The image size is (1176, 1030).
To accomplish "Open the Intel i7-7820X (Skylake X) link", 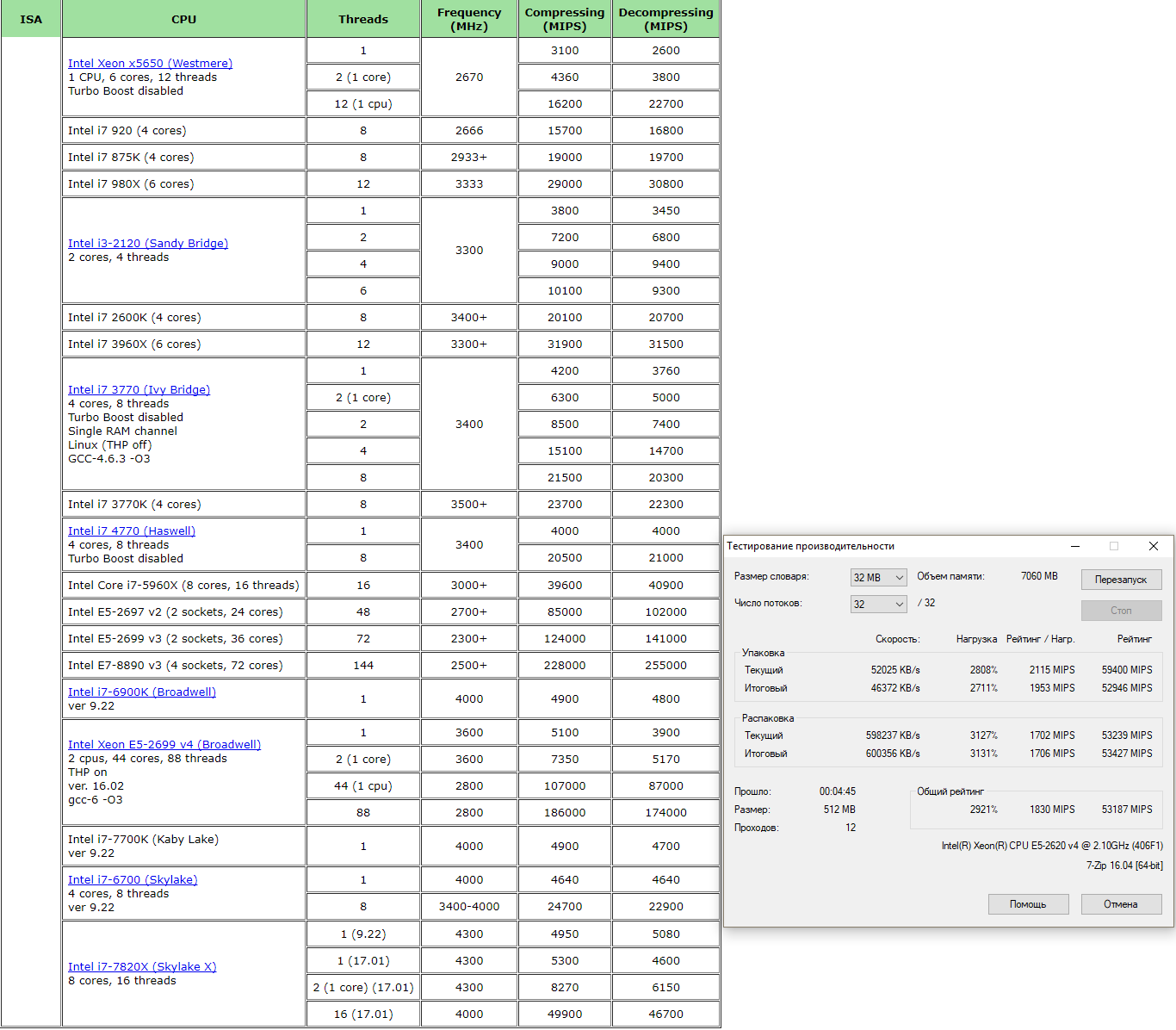I will (x=142, y=966).
